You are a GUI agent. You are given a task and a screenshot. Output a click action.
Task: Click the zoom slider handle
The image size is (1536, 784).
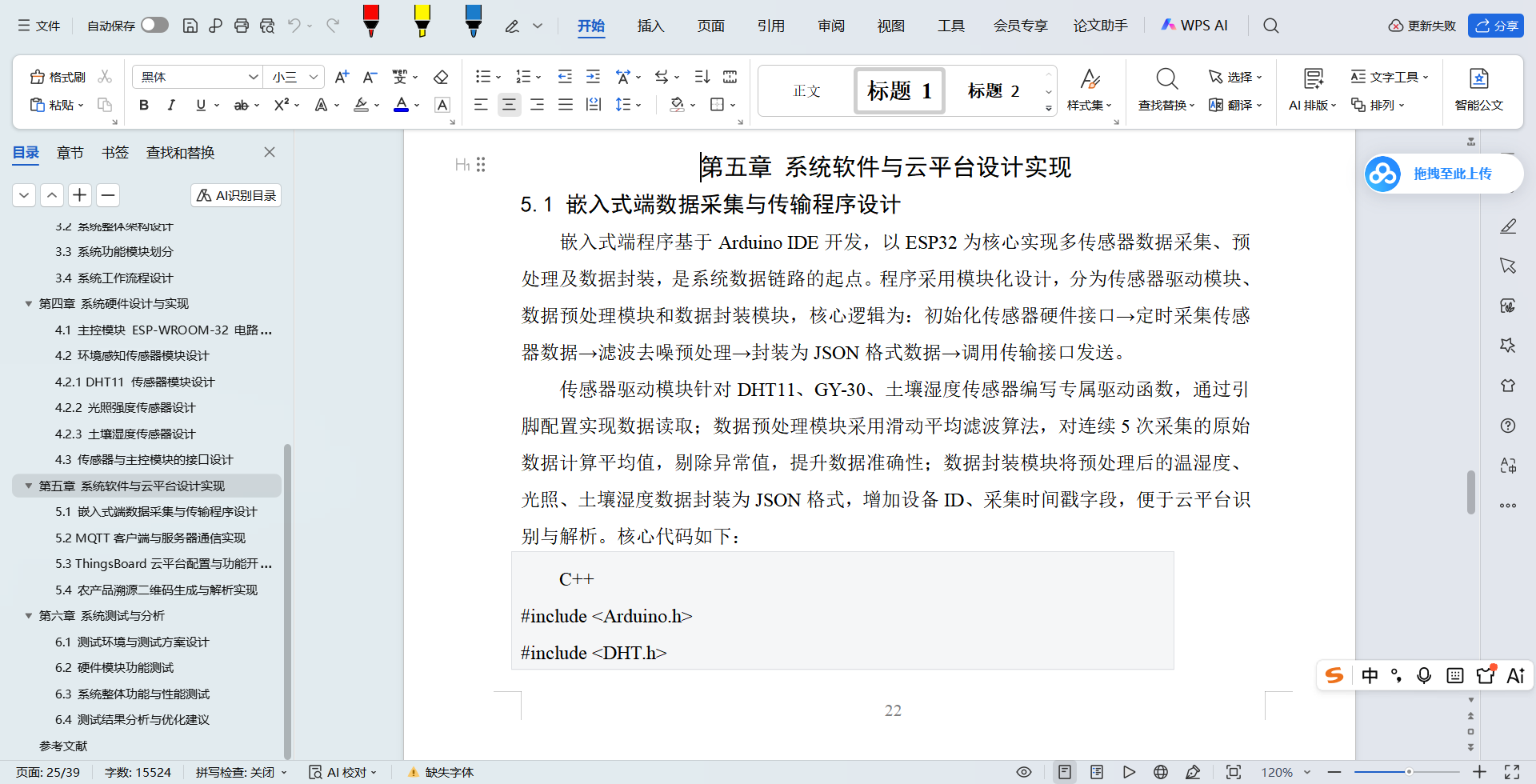[1409, 772]
